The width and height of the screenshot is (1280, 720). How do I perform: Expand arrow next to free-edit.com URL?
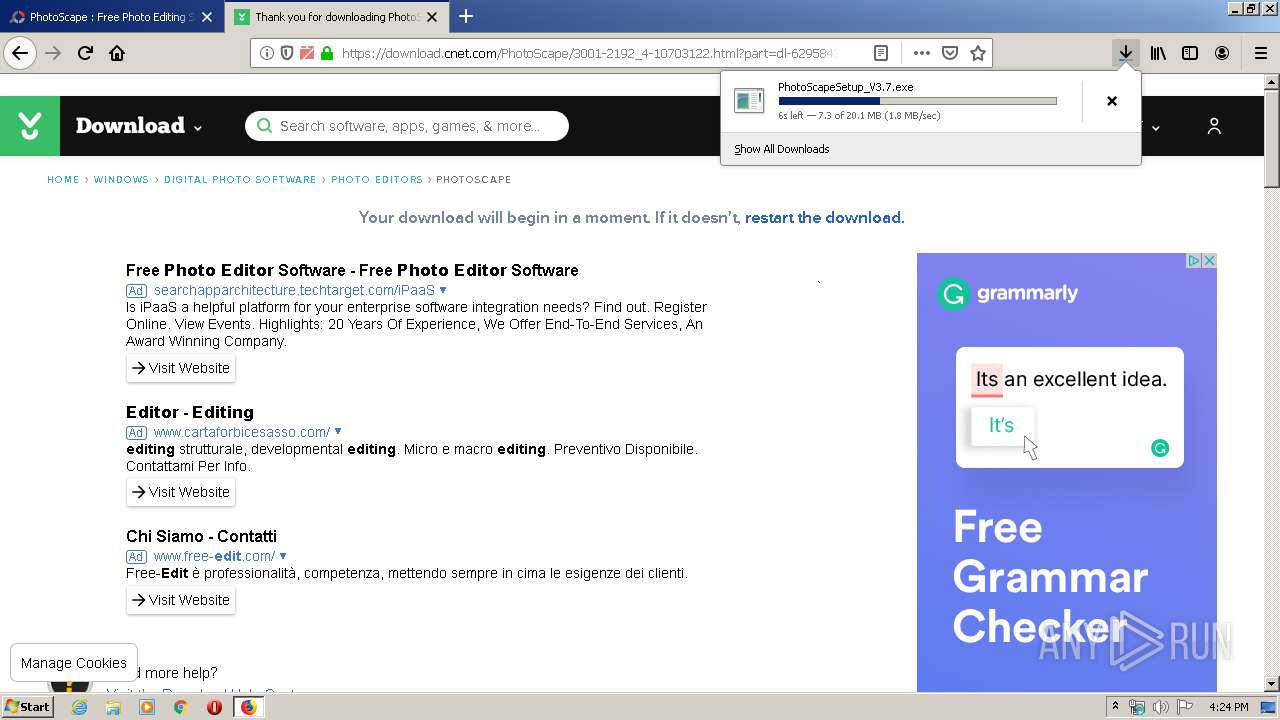click(x=283, y=556)
